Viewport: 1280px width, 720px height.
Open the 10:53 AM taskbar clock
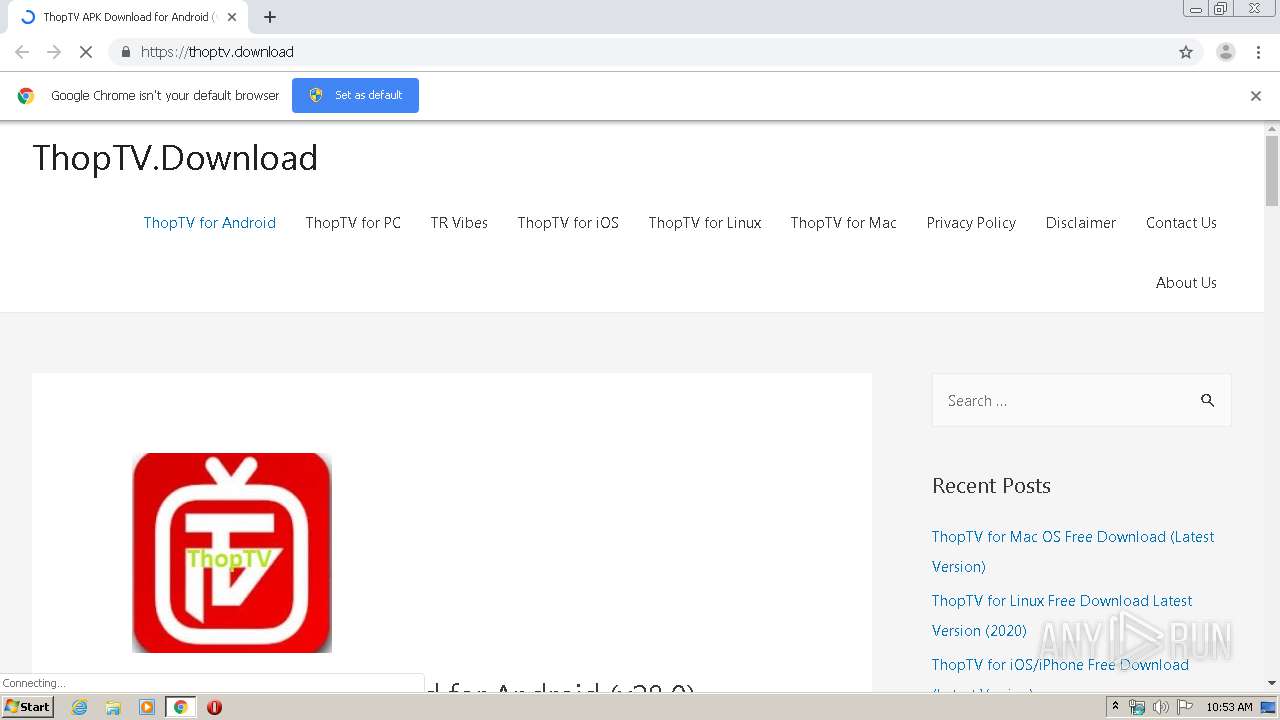1229,707
